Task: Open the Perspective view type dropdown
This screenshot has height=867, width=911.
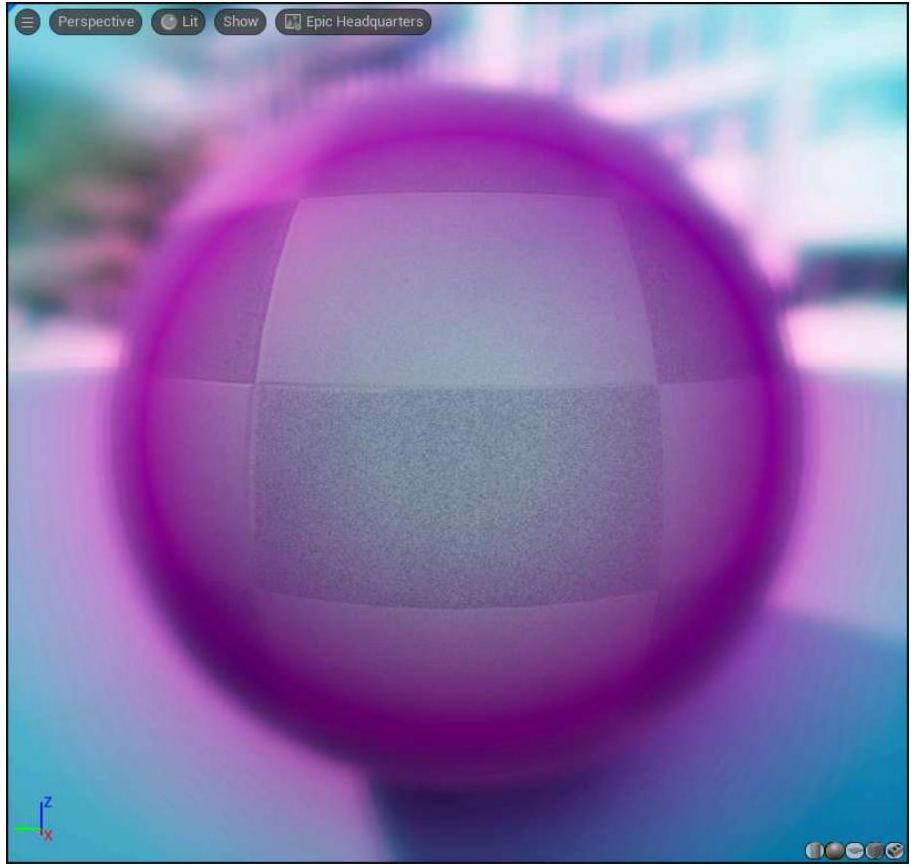Action: pos(96,22)
